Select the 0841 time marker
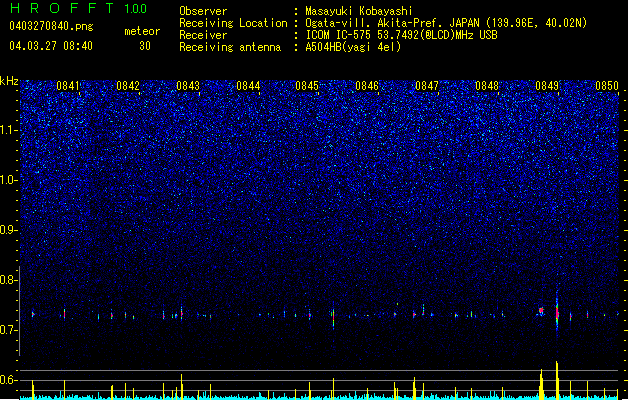Screen dimensions: 629x400 pyautogui.click(x=68, y=85)
